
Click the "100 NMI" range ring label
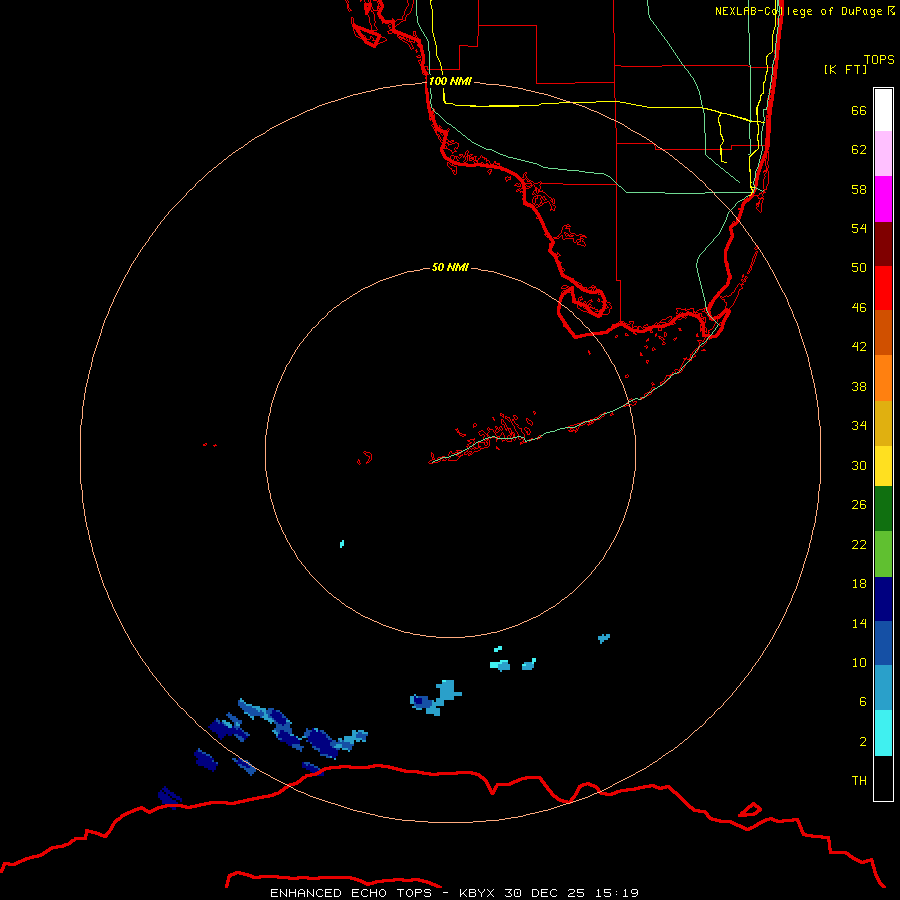tap(450, 81)
